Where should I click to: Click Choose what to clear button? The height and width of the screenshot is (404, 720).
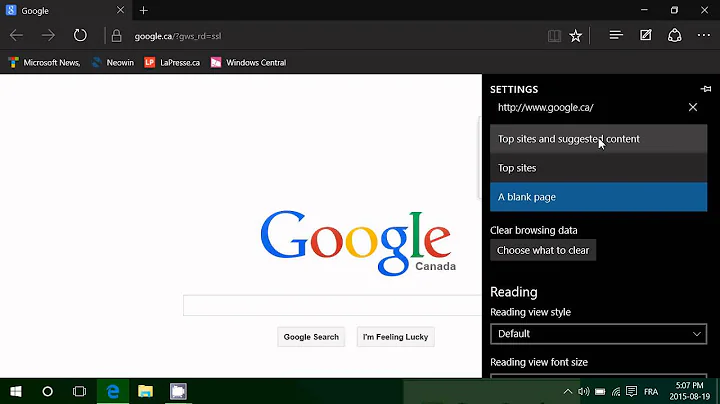click(x=543, y=250)
